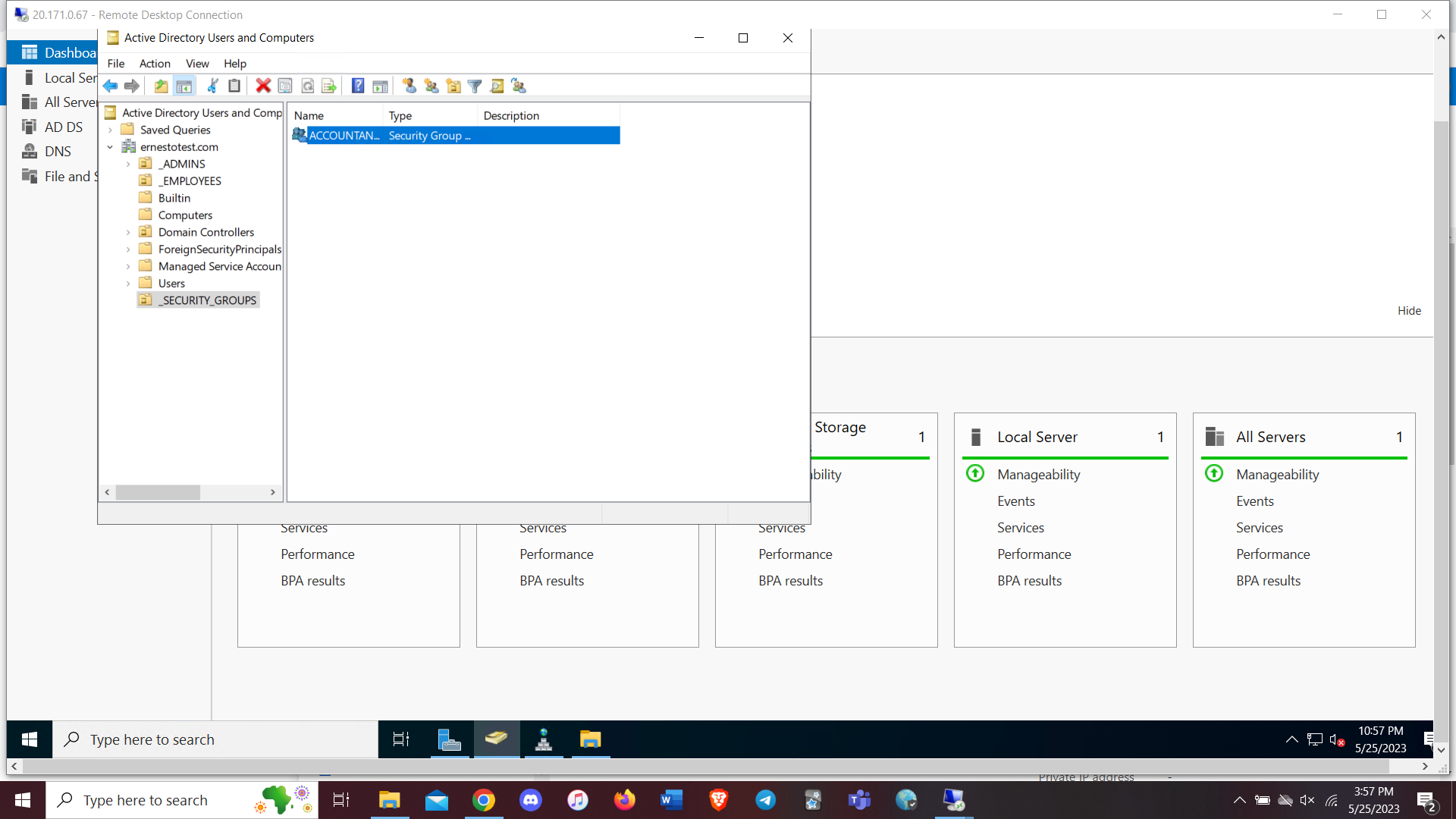Expand the Users container arrow
The height and width of the screenshot is (819, 1456).
coord(128,284)
